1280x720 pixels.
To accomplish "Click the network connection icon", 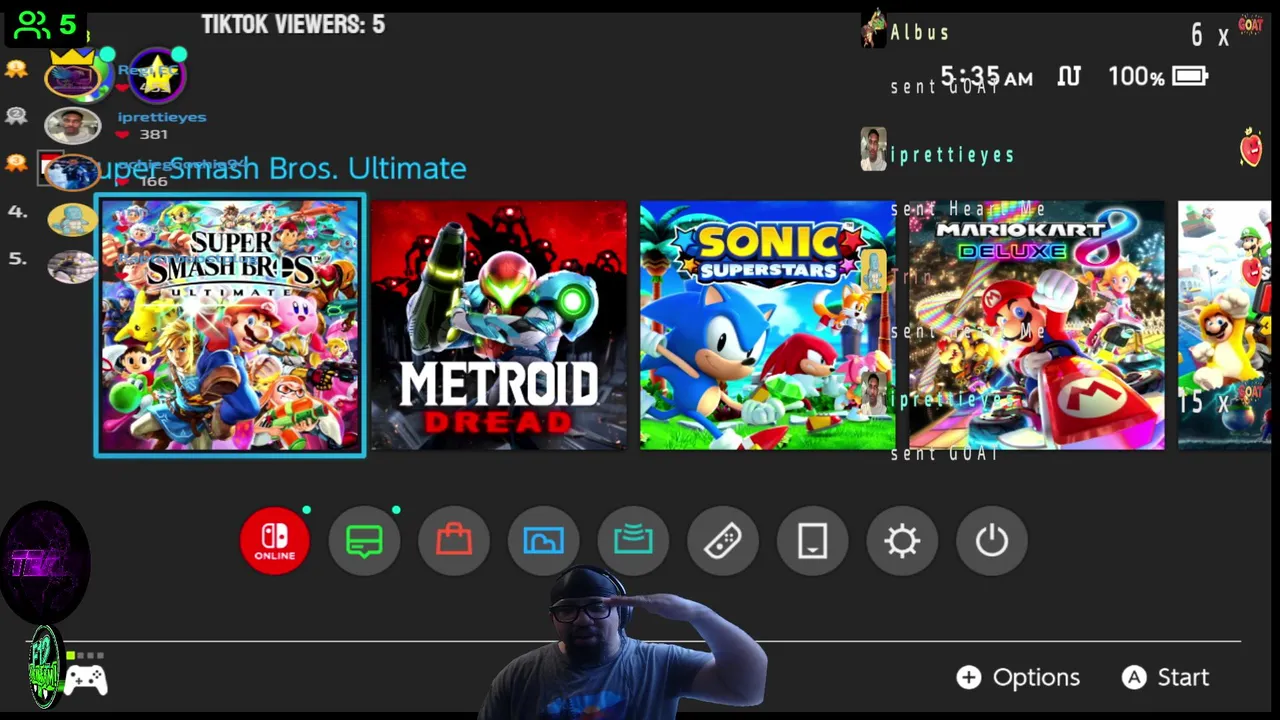I will tap(1069, 76).
